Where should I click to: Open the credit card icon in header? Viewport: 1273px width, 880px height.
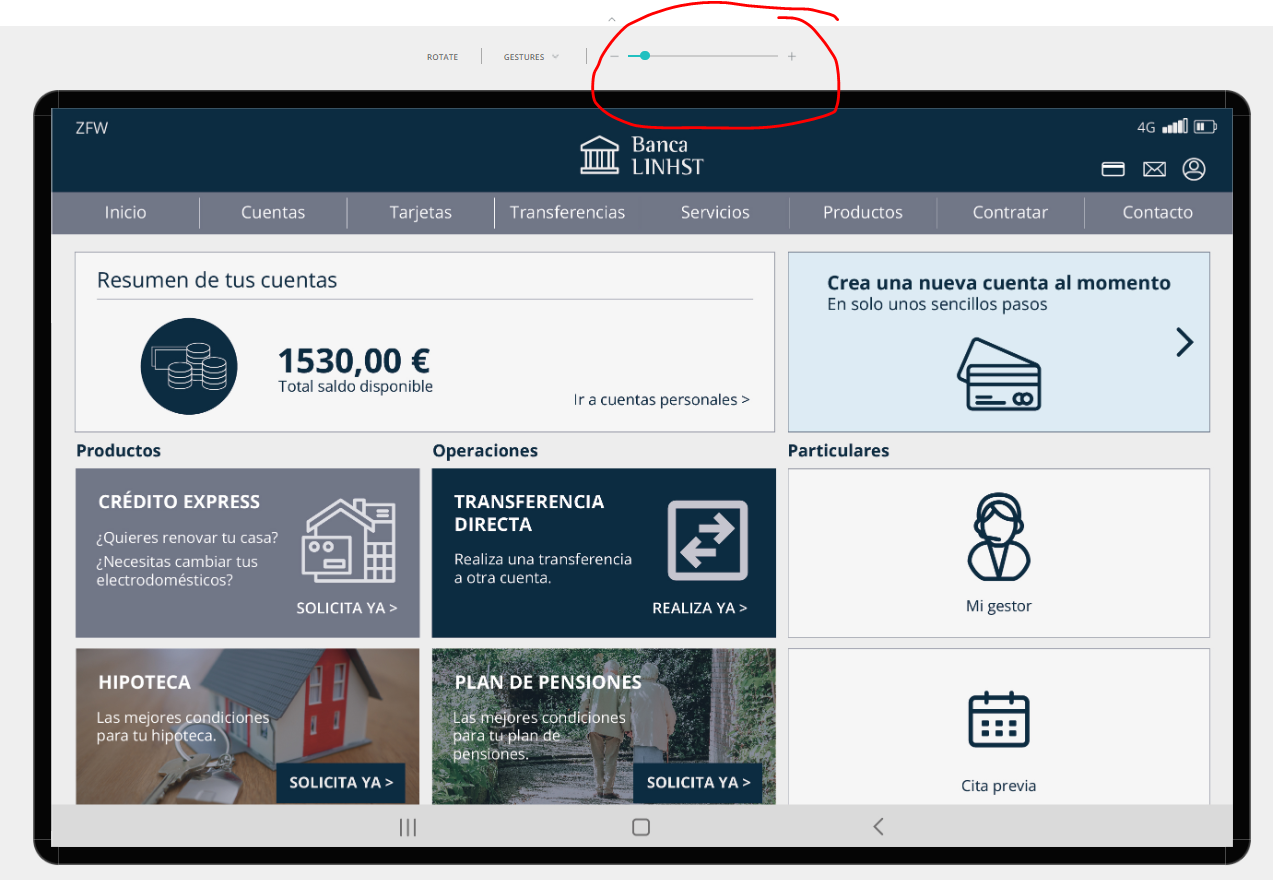(1113, 169)
